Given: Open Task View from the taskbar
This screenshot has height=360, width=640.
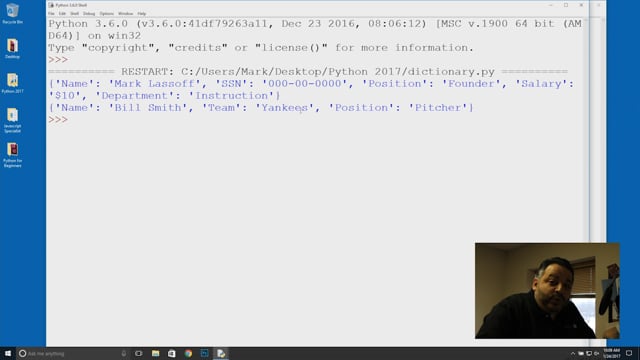Looking at the screenshot, I should point(139,353).
